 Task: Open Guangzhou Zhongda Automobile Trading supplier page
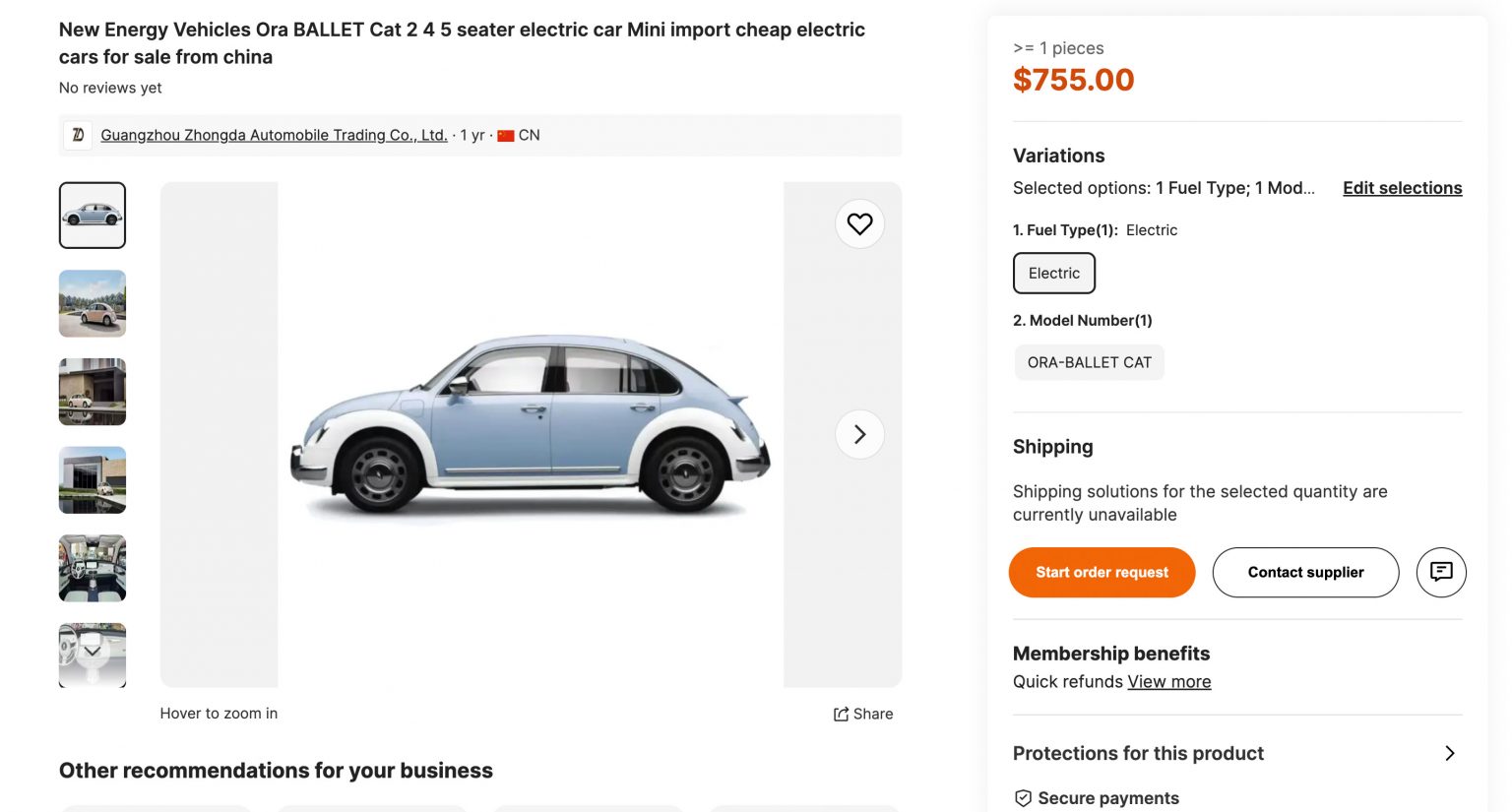click(273, 135)
